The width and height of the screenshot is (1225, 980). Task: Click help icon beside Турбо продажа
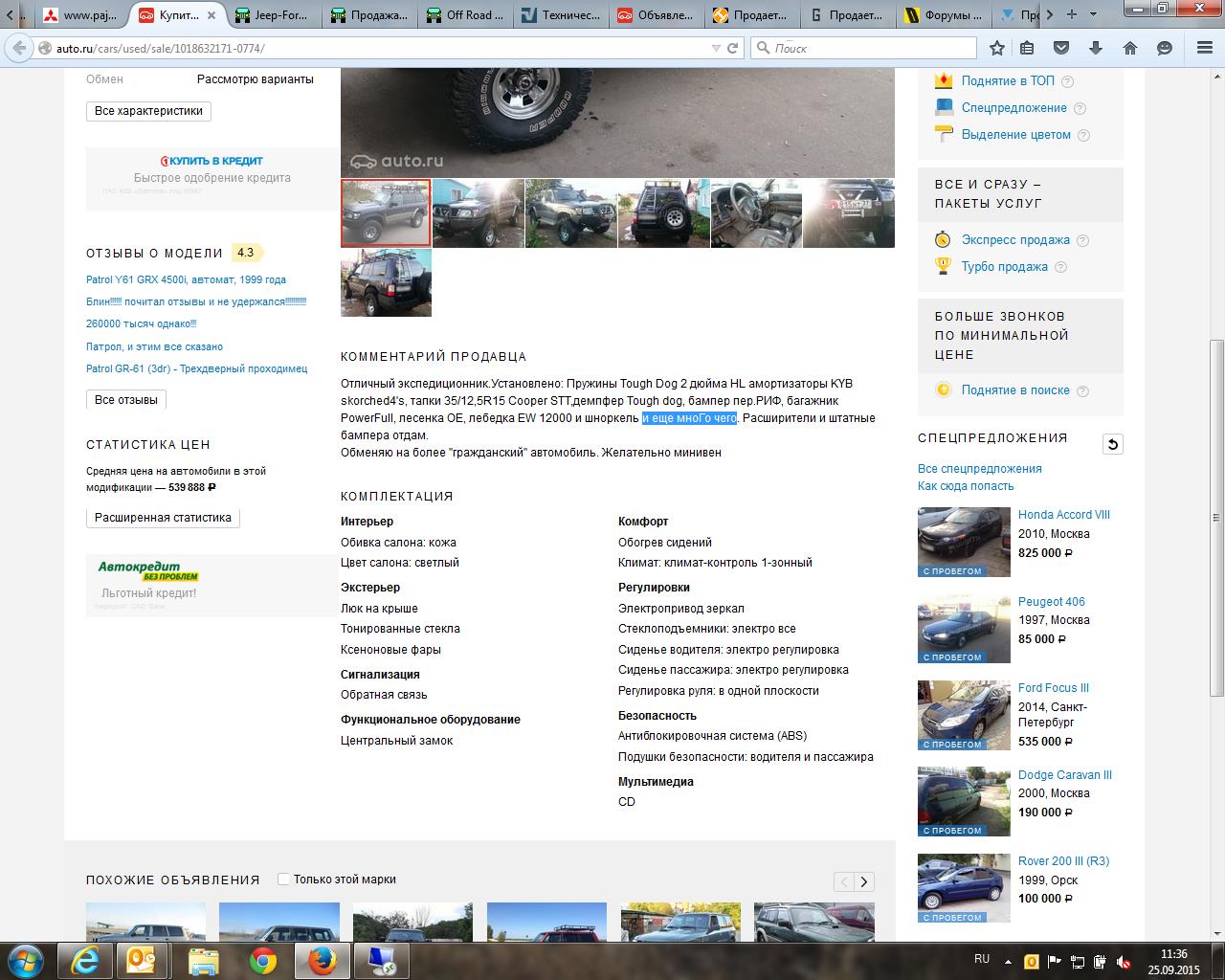[1060, 267]
